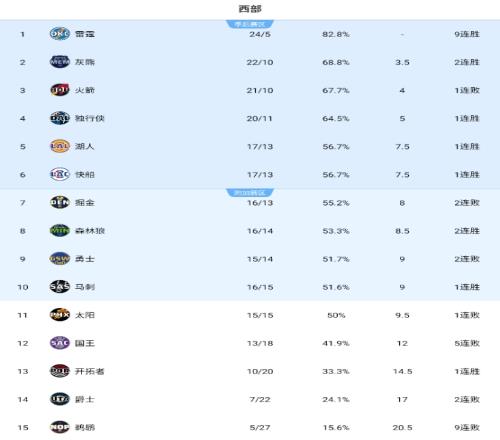The width and height of the screenshot is (500, 440).
Task: Select the 西部 conference heading
Action: [x=250, y=9]
